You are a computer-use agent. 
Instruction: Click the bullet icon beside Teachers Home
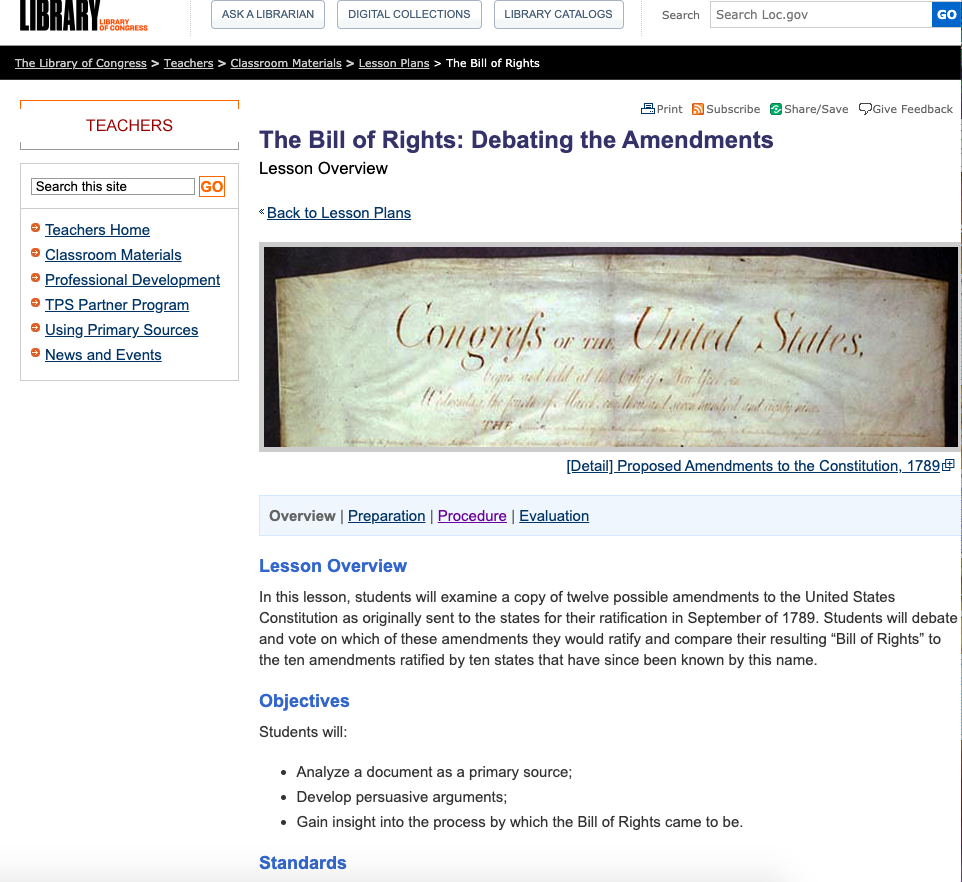(x=36, y=229)
